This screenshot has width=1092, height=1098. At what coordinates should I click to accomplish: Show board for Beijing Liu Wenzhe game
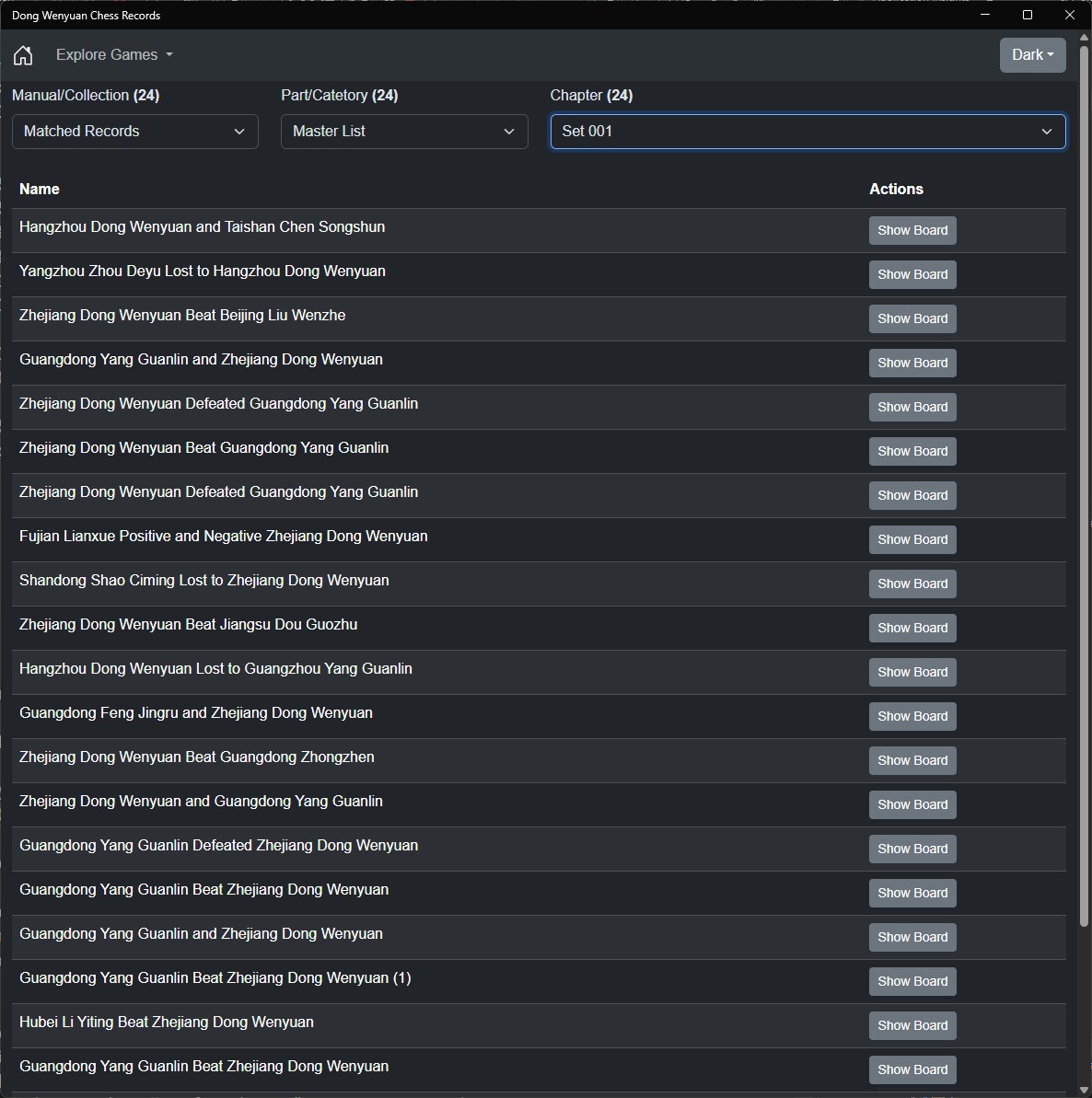[912, 318]
